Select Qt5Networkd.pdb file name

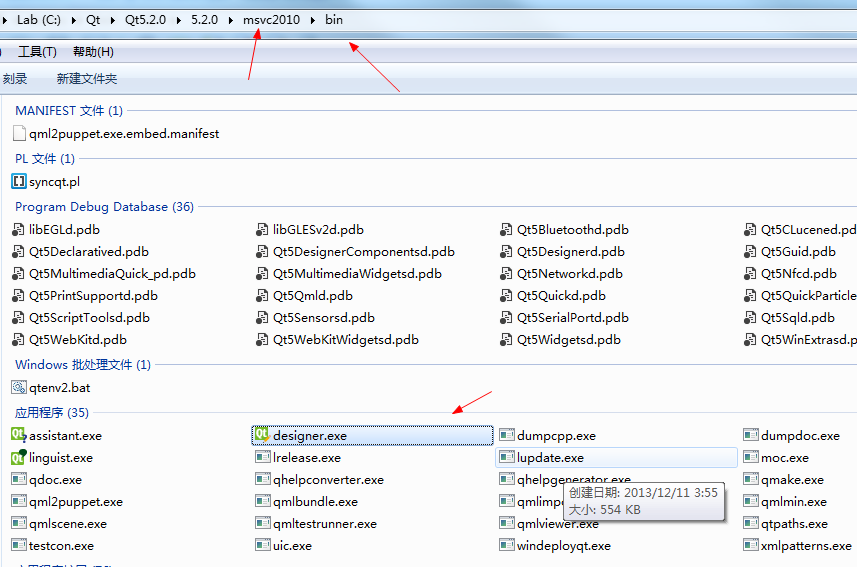pos(570,273)
